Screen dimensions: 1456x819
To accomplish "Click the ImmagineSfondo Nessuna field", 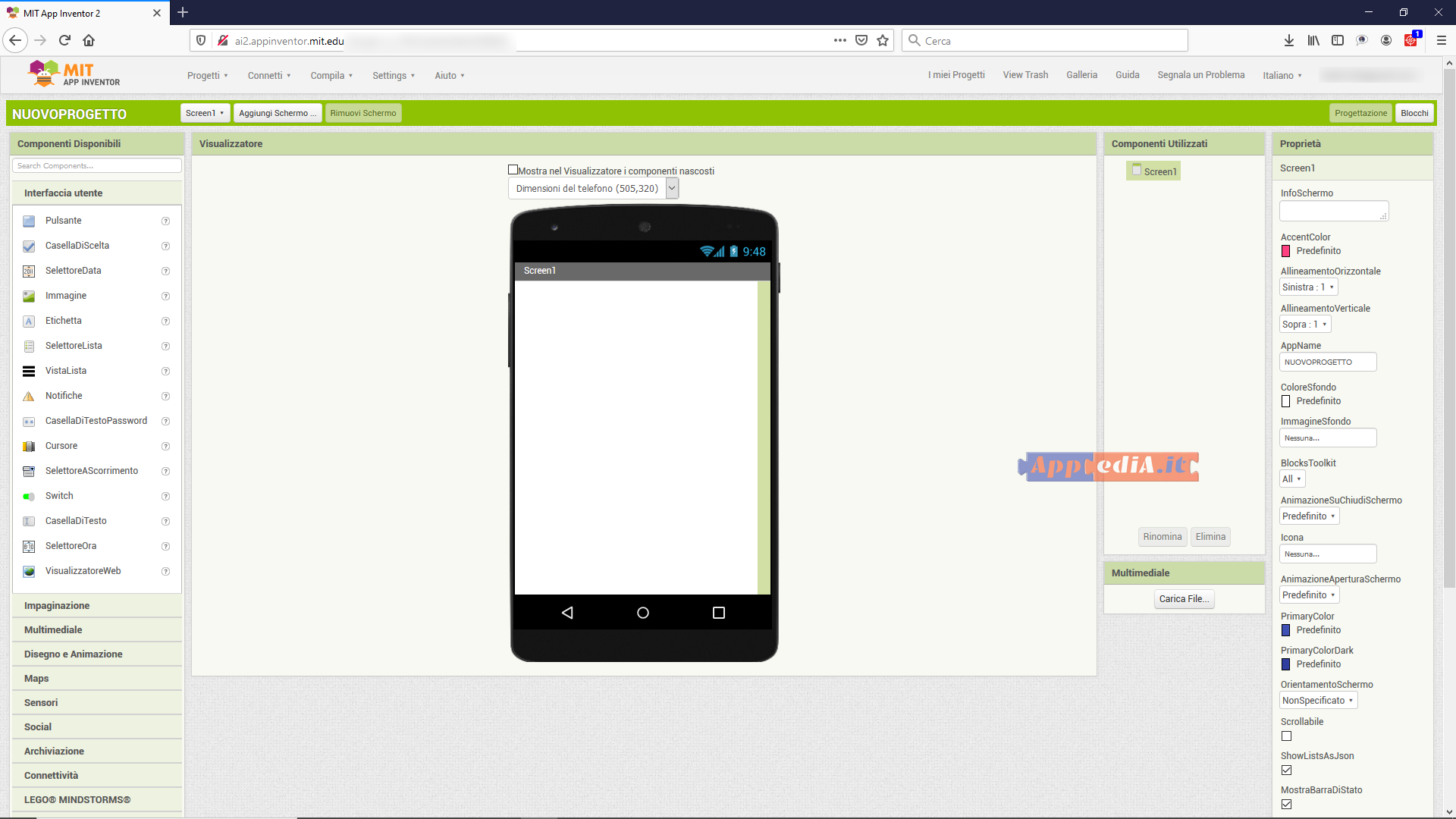I will (x=1328, y=438).
